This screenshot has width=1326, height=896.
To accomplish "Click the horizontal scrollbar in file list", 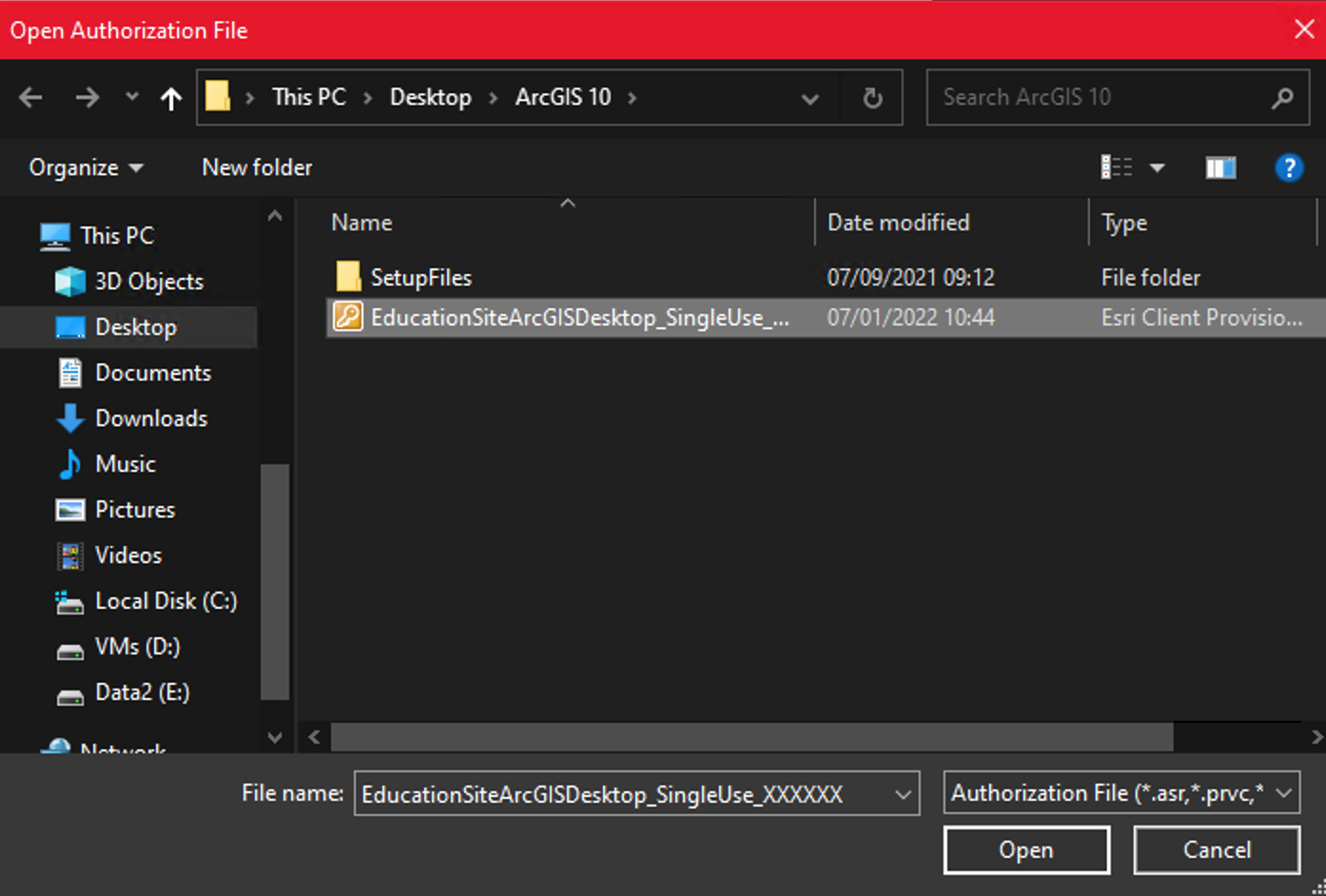I will click(x=751, y=737).
